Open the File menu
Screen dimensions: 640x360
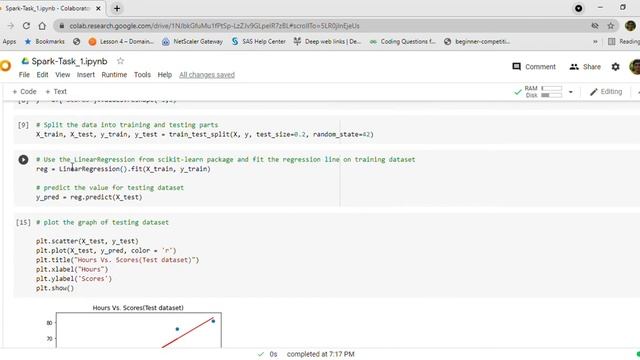click(x=24, y=75)
